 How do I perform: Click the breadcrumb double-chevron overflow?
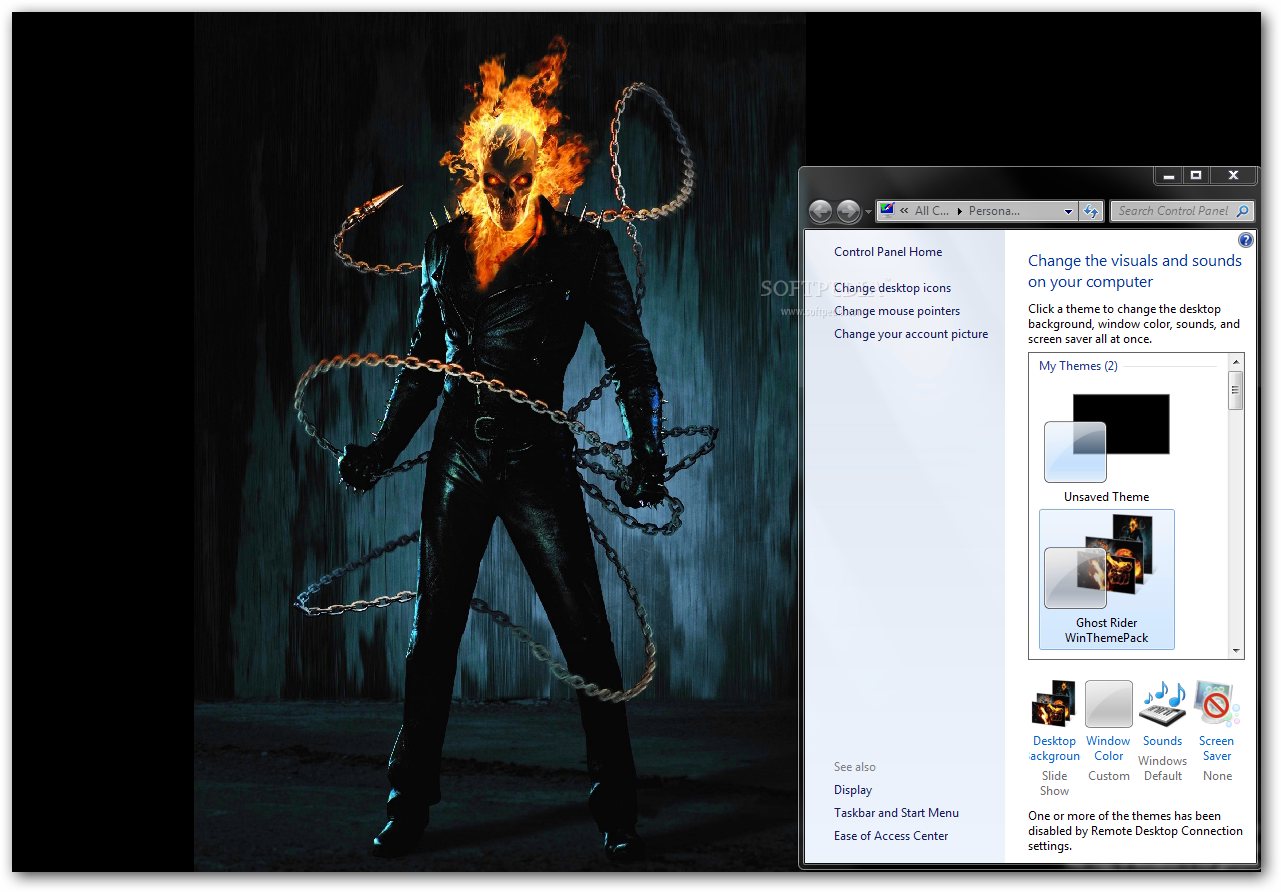point(904,211)
